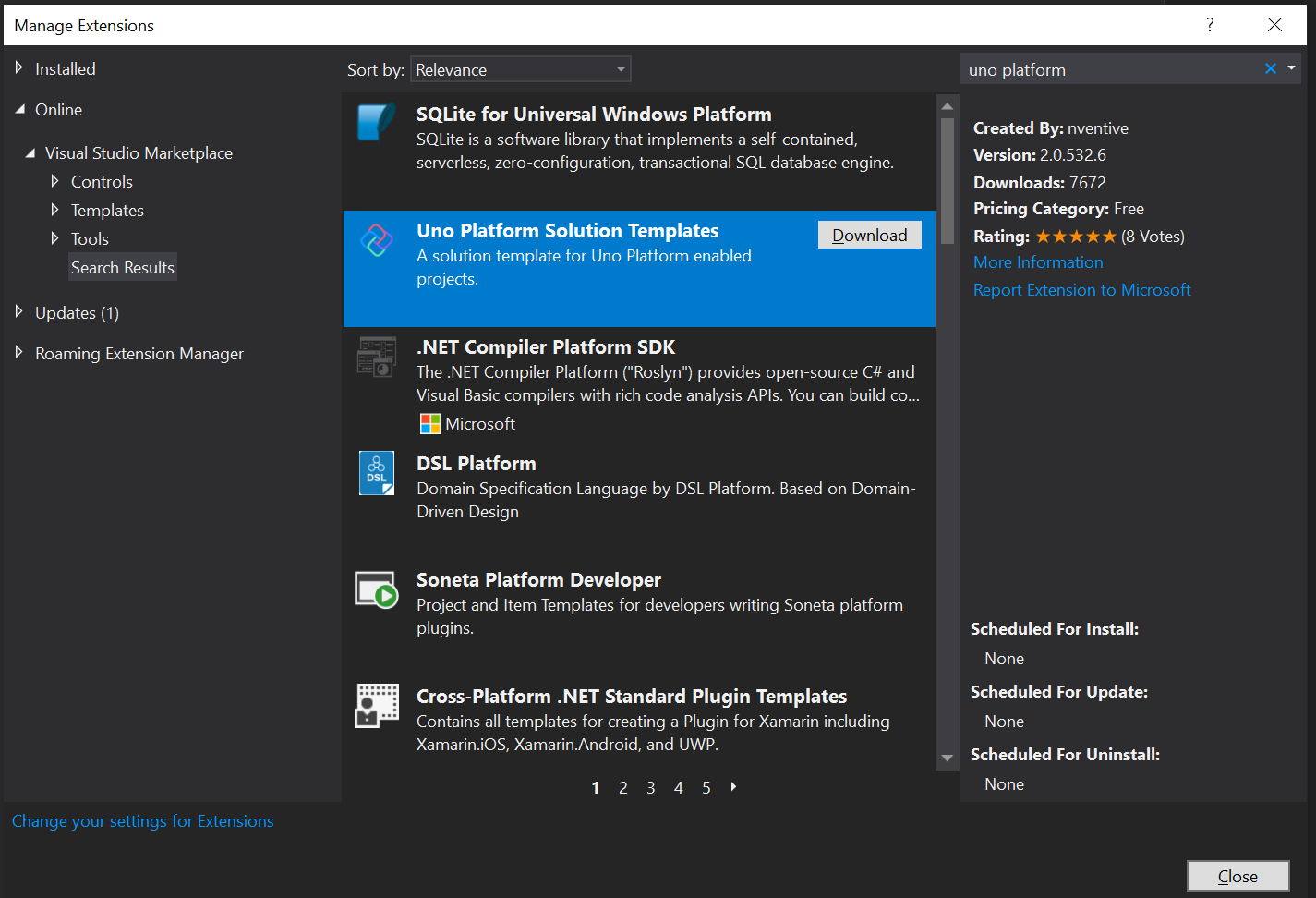Expand the Tools category
Viewport: 1316px width, 898px height.
pos(54,238)
